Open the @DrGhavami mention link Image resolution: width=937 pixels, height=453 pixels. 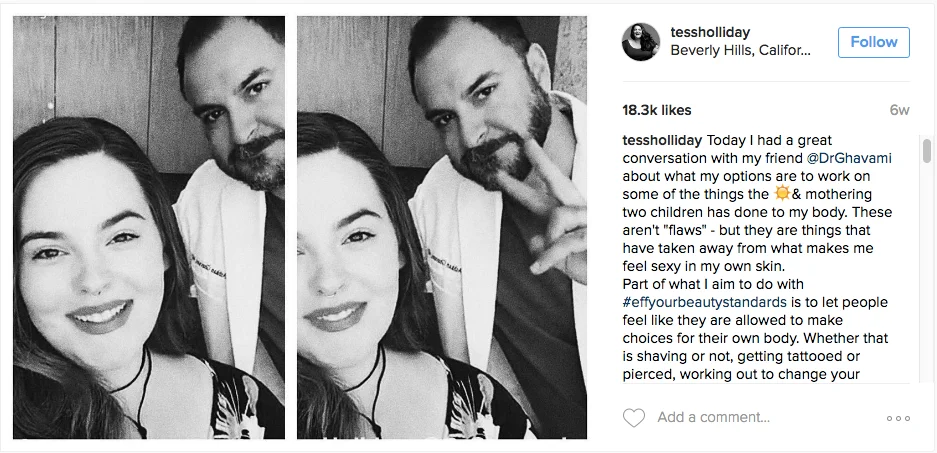848,159
